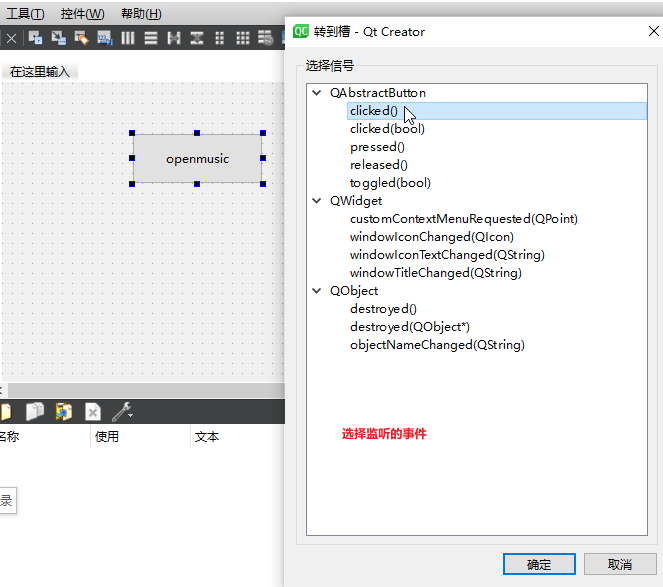Image resolution: width=663 pixels, height=587 pixels.
Task: Click the 在这里输入 menu placeholder
Action: click(x=40, y=71)
